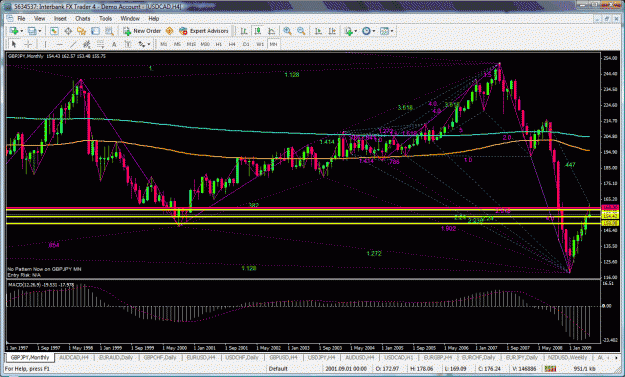Switch to the AUDCAD,H4 chart tab
The image size is (625, 377).
[74, 357]
